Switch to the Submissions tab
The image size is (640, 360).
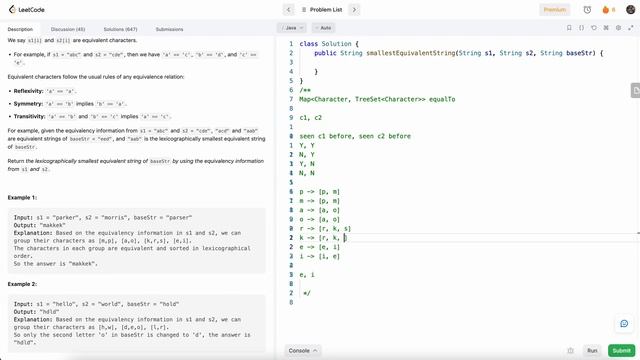pos(169,29)
